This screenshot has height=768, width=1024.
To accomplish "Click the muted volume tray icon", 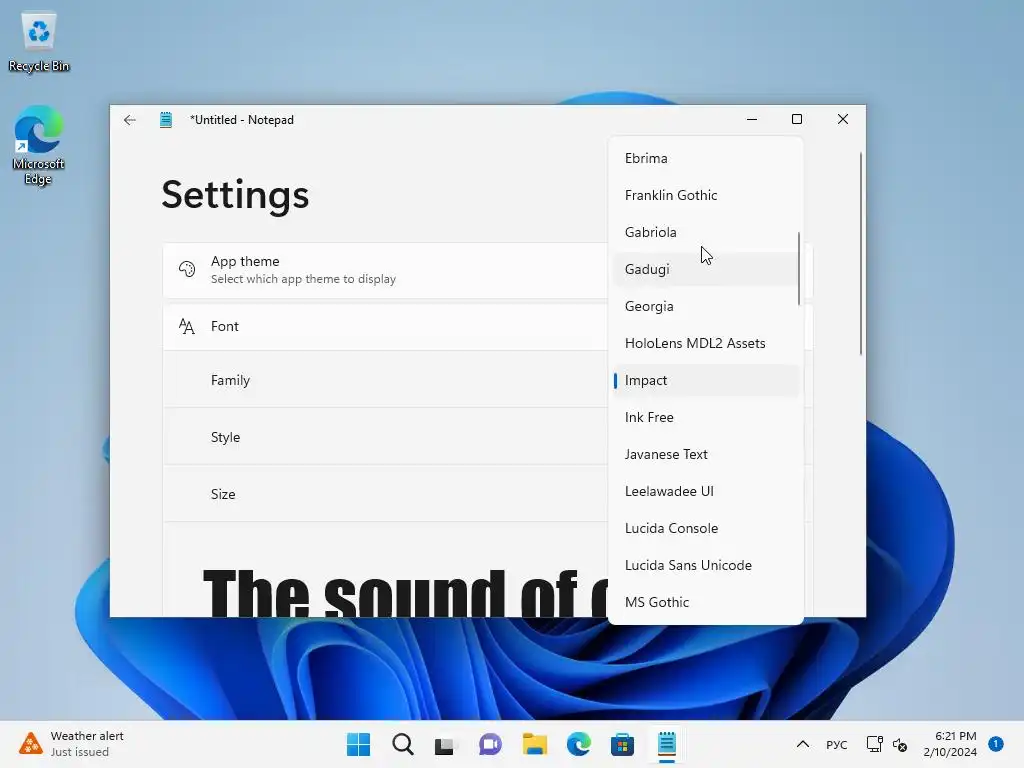I will 900,744.
